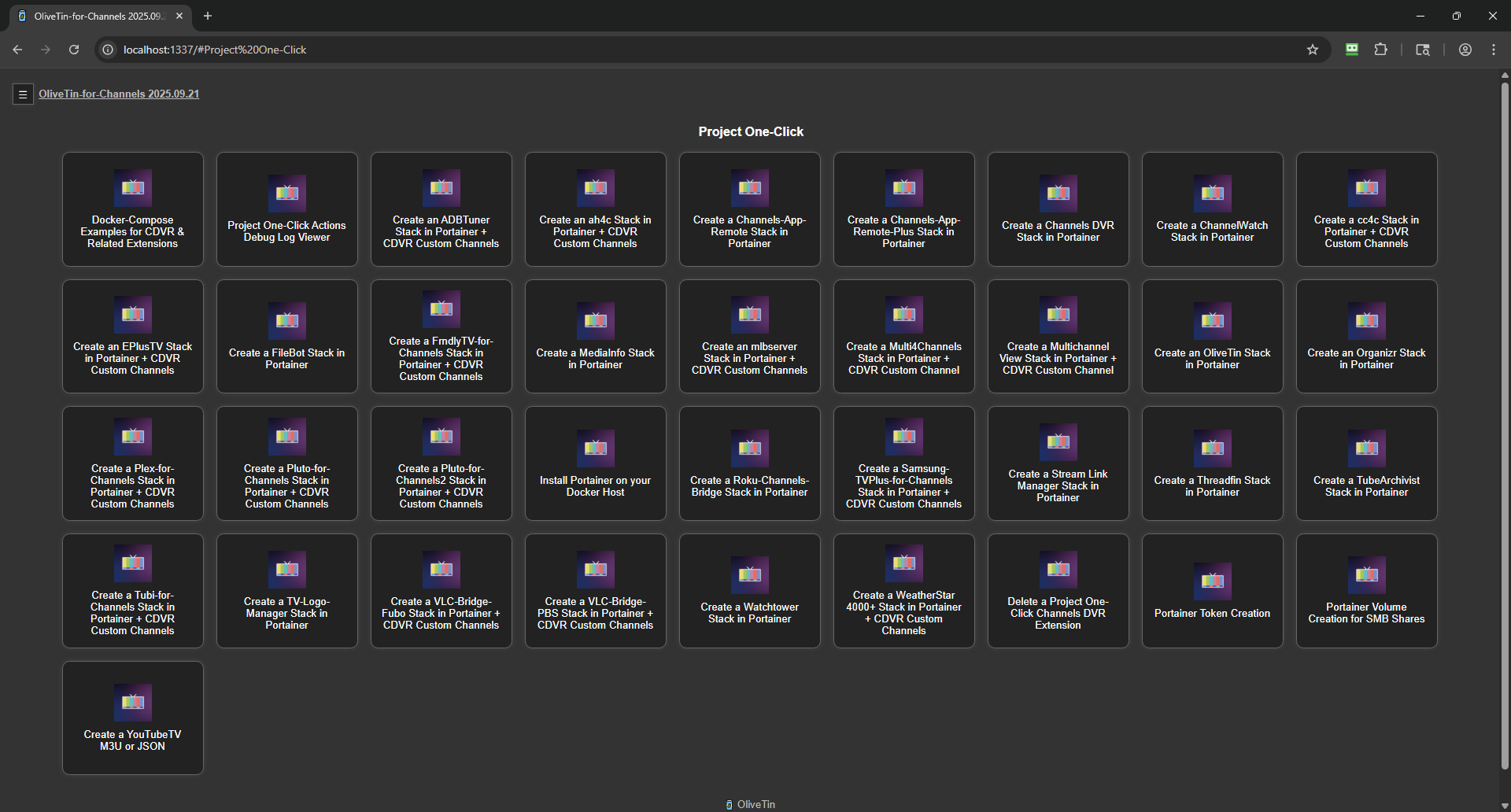Click the OliveTin-for-Channels 2025.09.21 title link
The height and width of the screenshot is (812, 1511).
pos(119,94)
